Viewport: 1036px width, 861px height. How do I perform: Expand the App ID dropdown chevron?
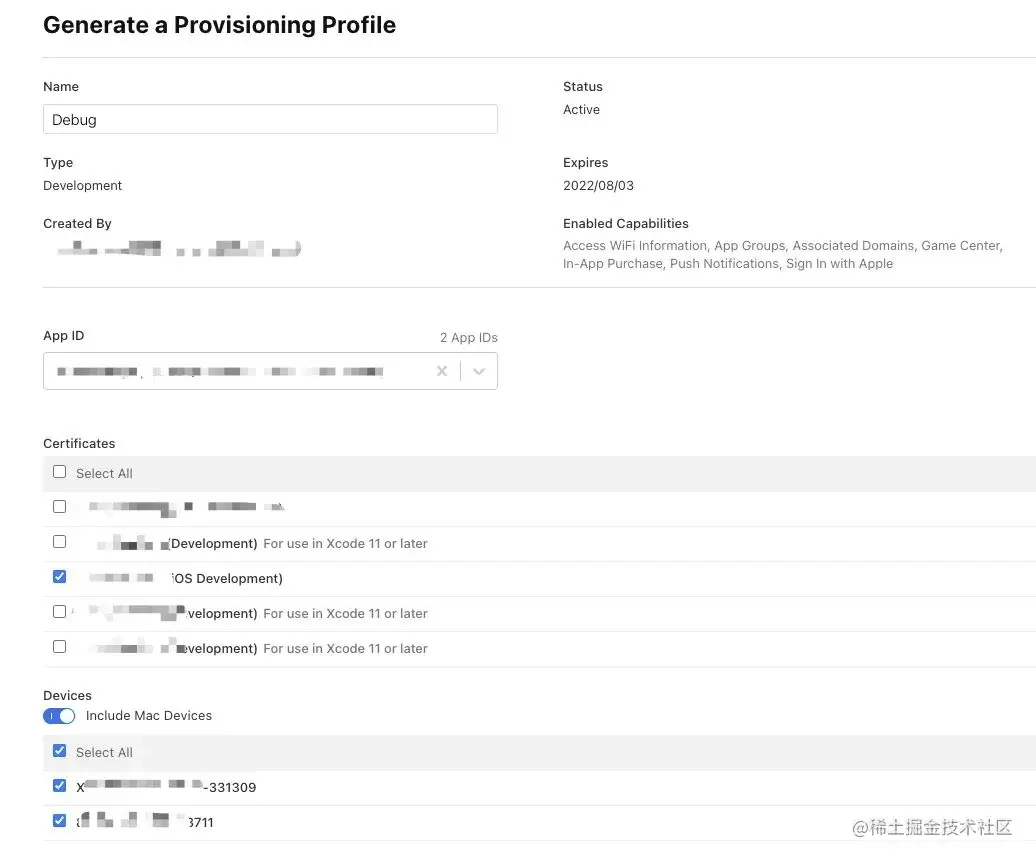pos(479,371)
